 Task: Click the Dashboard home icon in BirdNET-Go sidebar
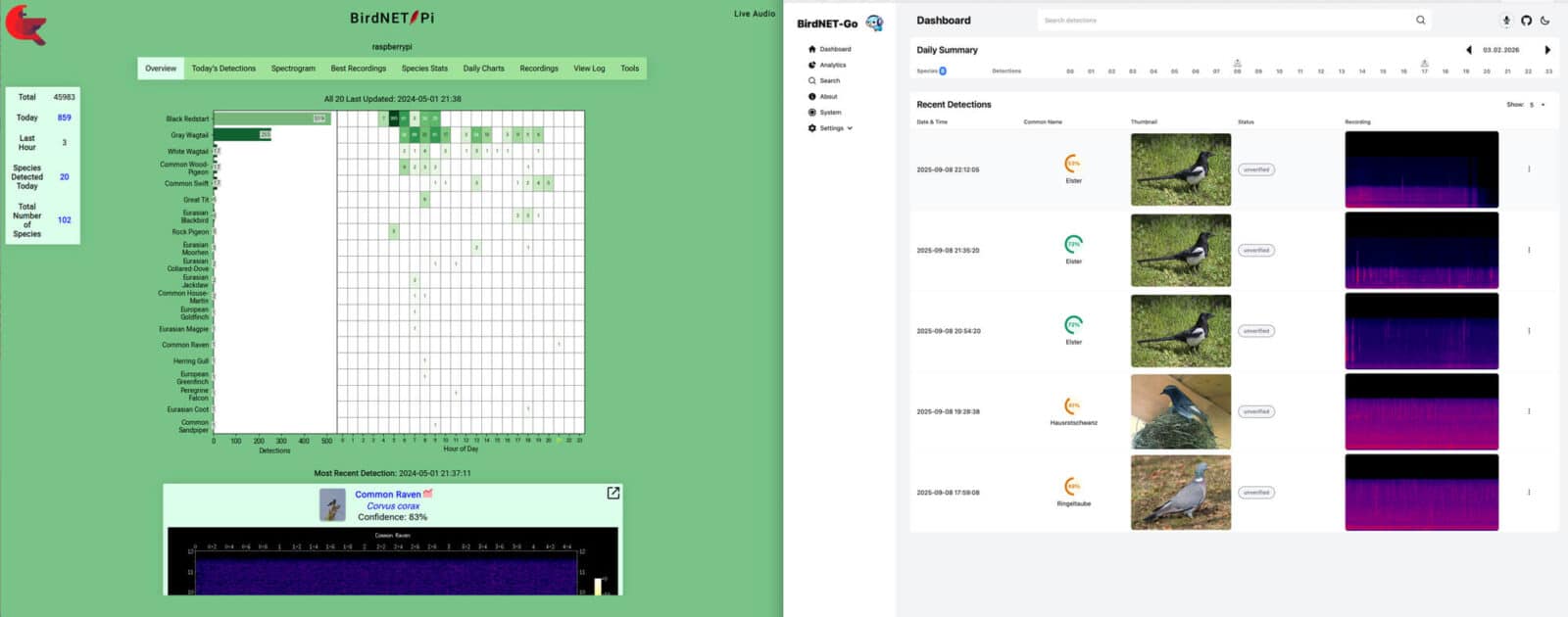(811, 49)
